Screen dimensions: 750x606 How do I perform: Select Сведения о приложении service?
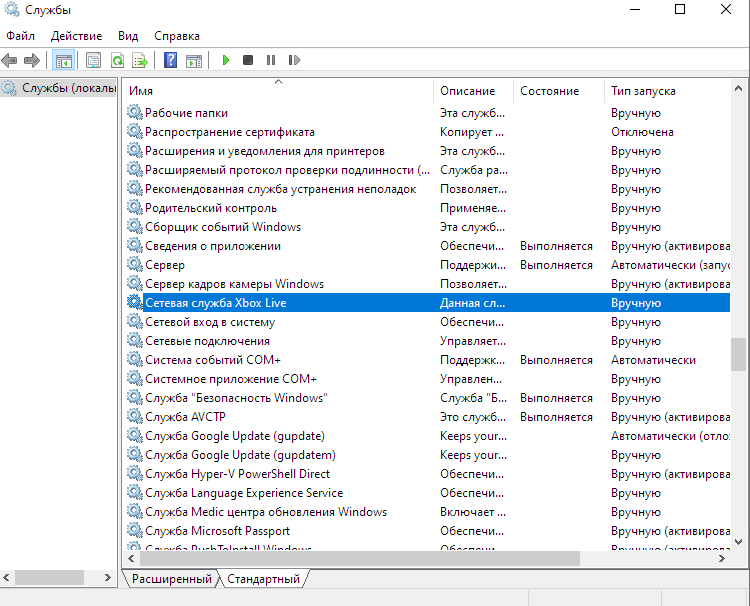point(213,245)
